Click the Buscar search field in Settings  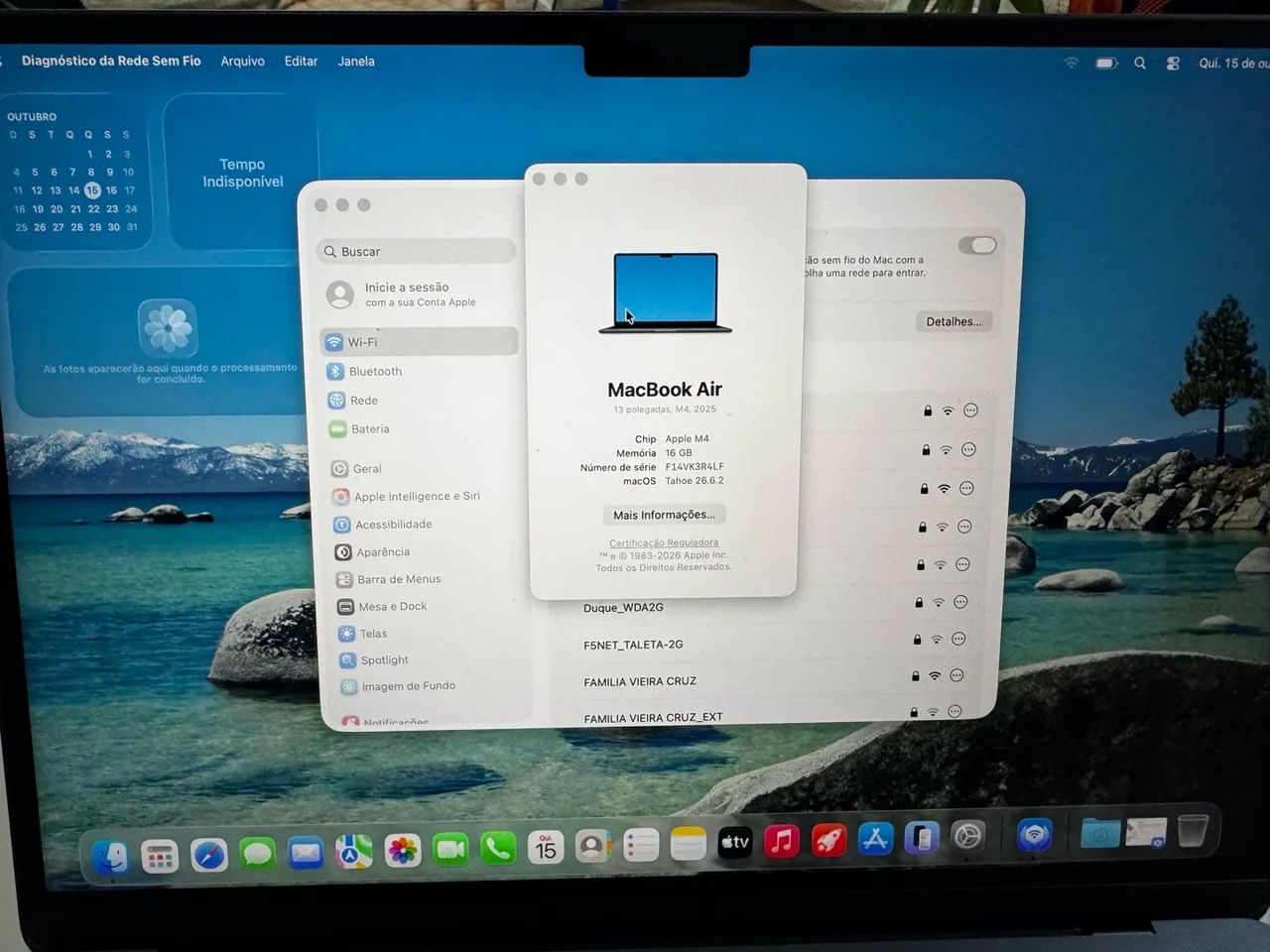click(417, 252)
